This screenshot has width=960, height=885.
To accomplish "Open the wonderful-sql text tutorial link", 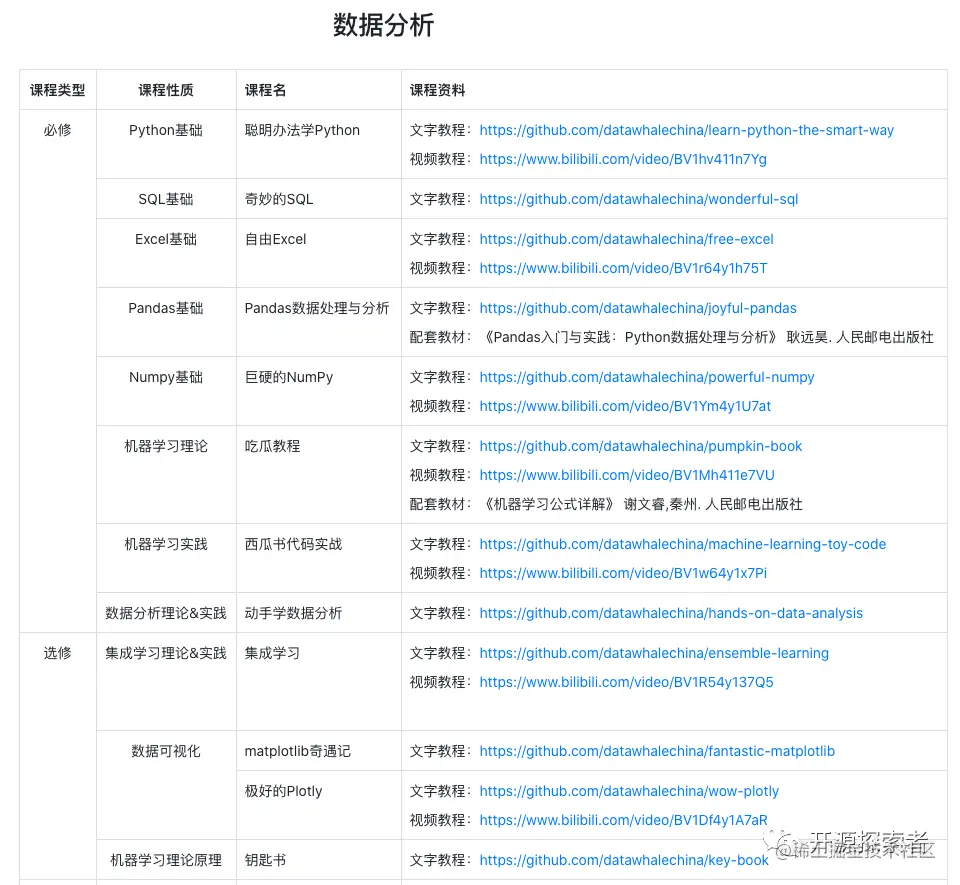I will [x=637, y=198].
